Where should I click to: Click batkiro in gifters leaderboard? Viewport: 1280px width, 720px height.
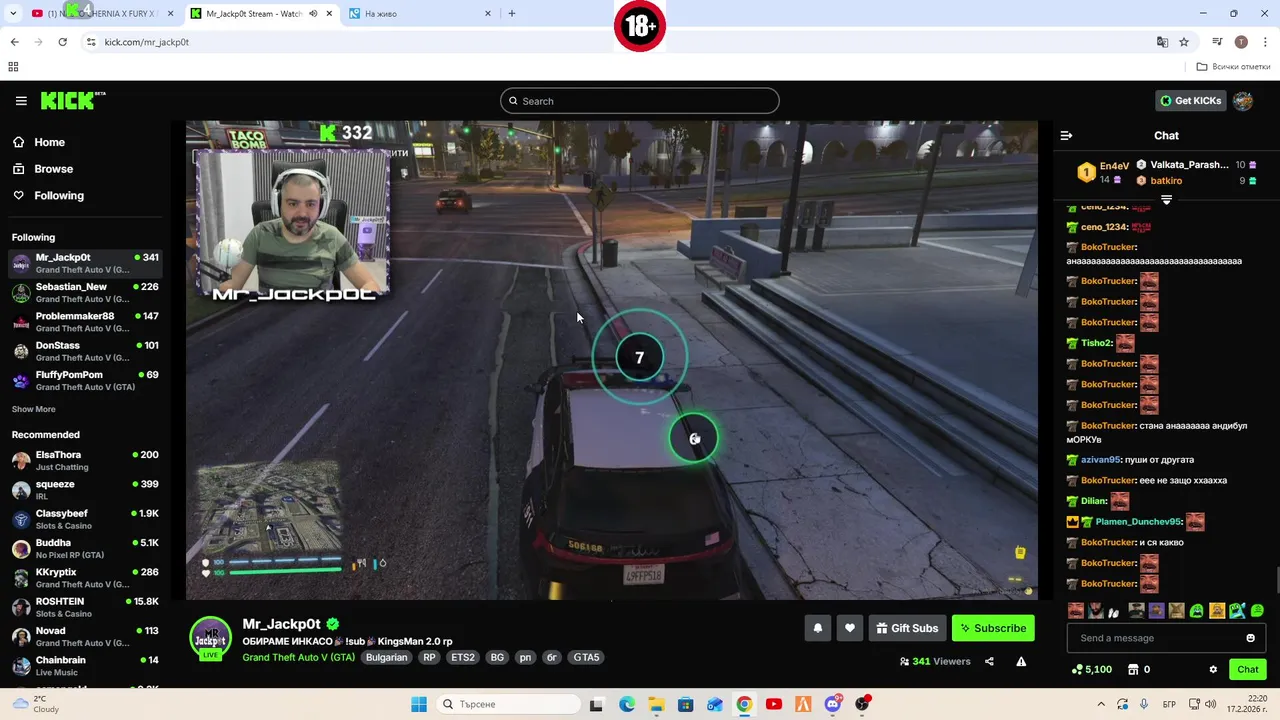click(x=1166, y=181)
